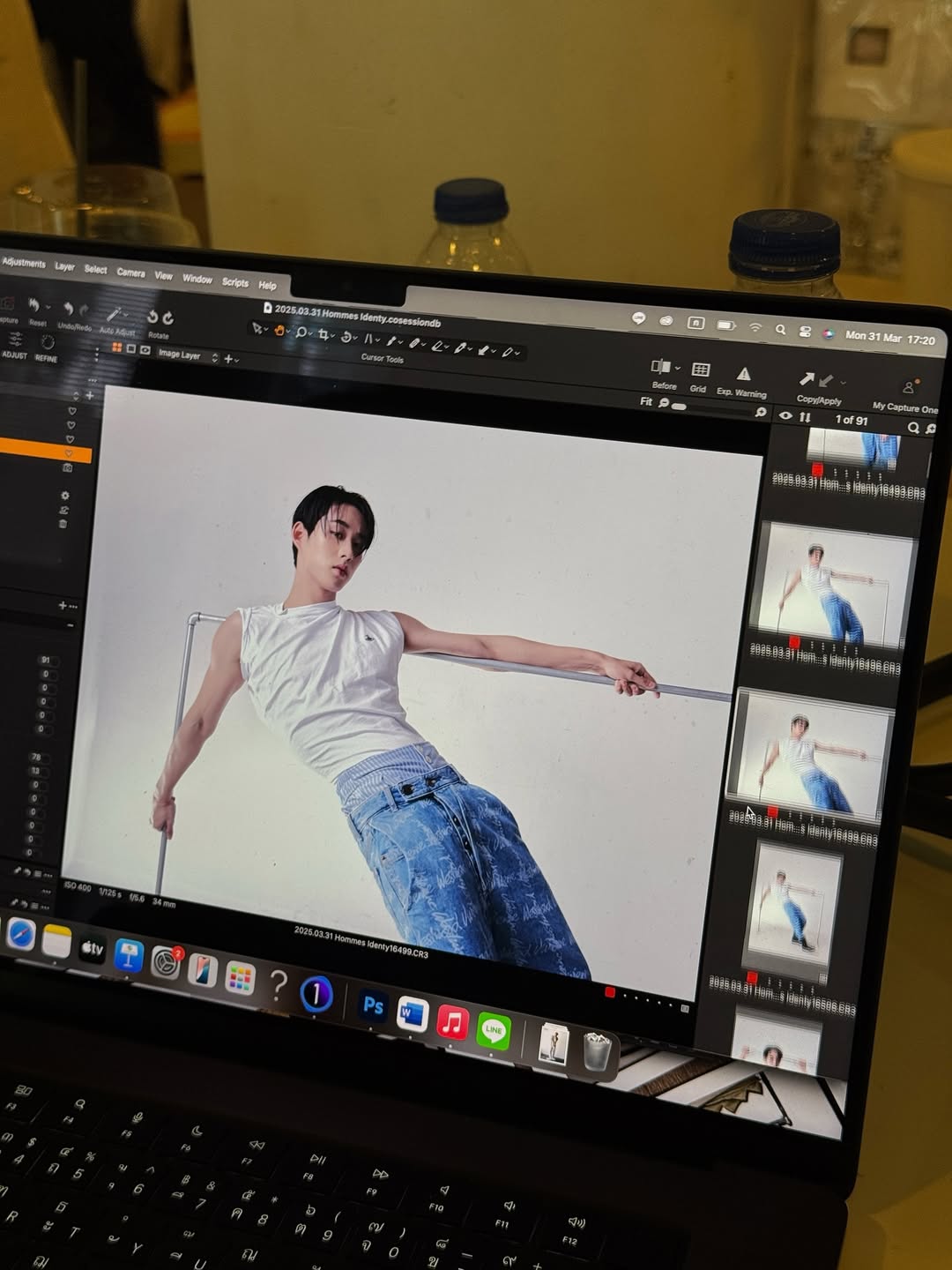Open LINE from the Dock
This screenshot has width=952, height=1270.
pos(494,1031)
